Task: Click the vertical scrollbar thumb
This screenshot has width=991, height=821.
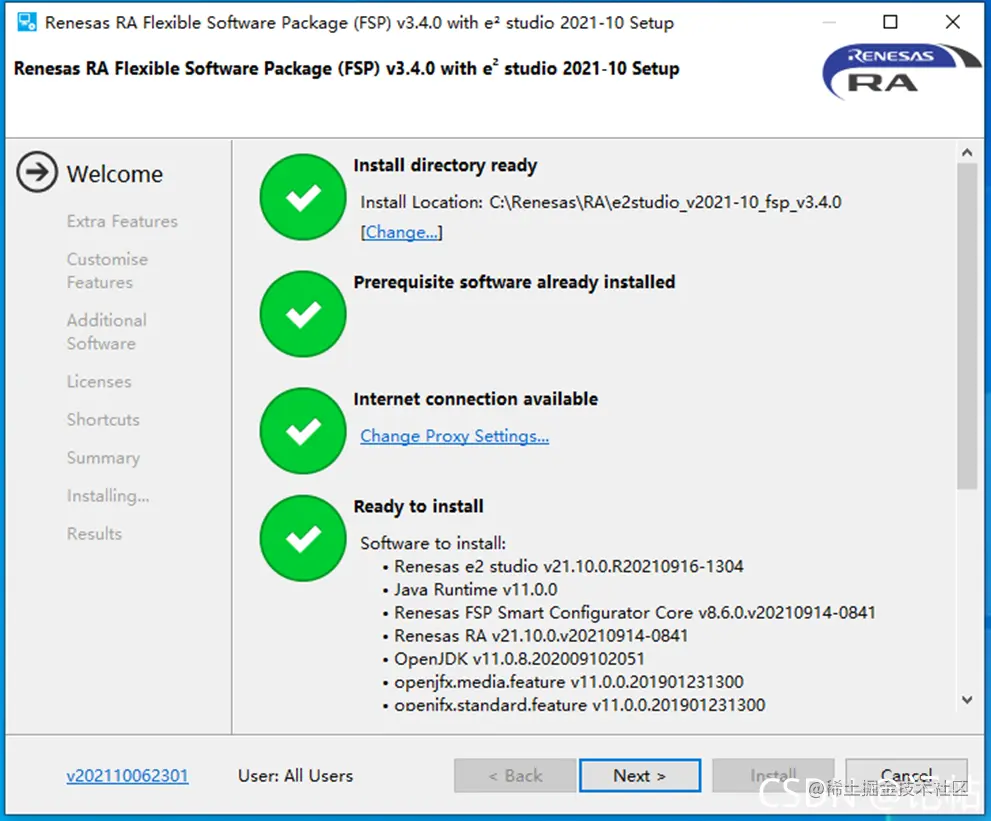Action: (x=967, y=326)
